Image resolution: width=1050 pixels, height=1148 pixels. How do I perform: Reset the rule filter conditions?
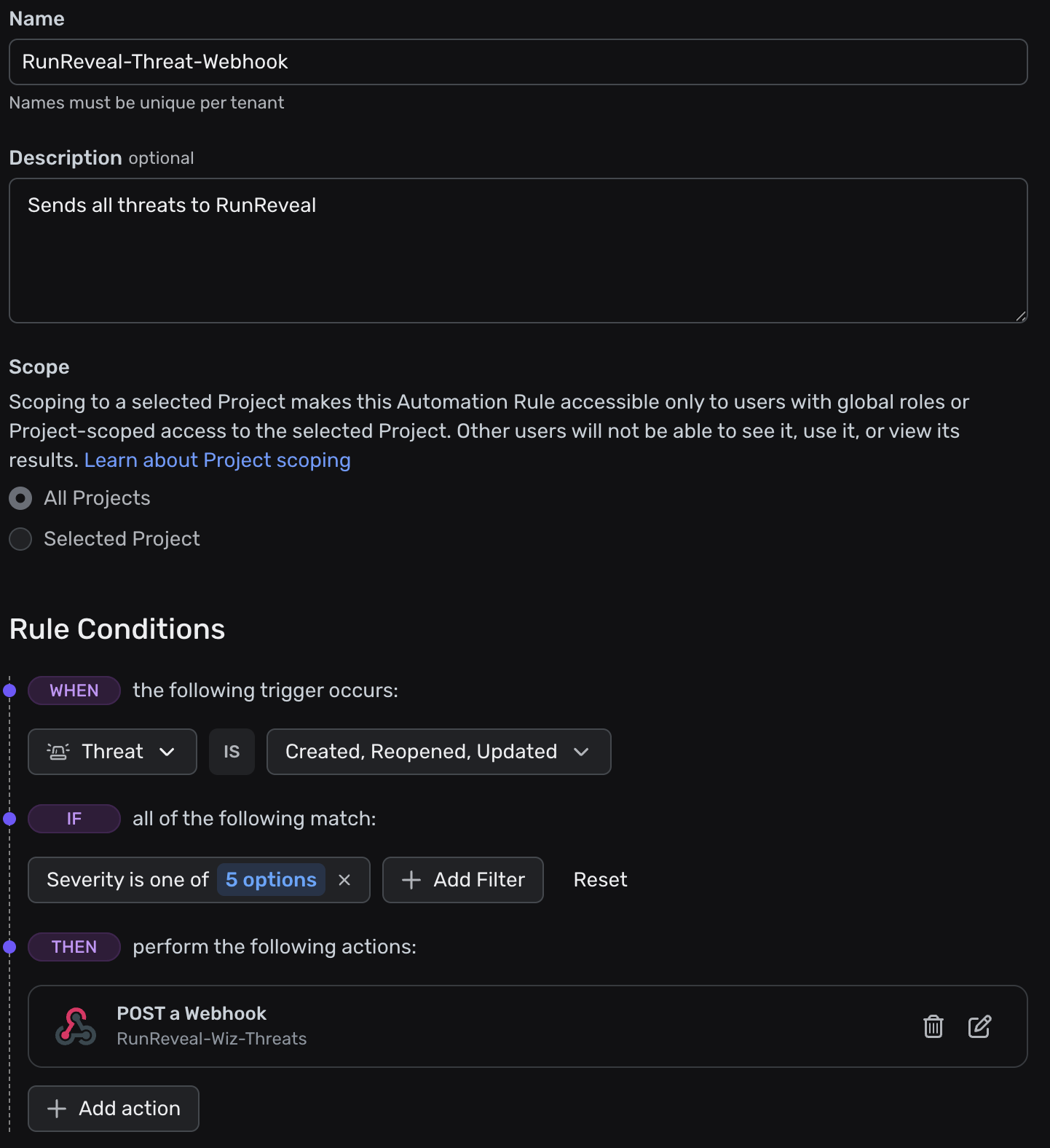pyautogui.click(x=599, y=880)
